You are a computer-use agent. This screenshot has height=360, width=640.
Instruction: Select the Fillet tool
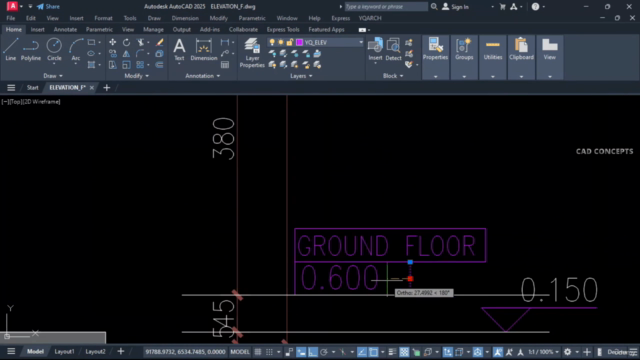[x=140, y=53]
